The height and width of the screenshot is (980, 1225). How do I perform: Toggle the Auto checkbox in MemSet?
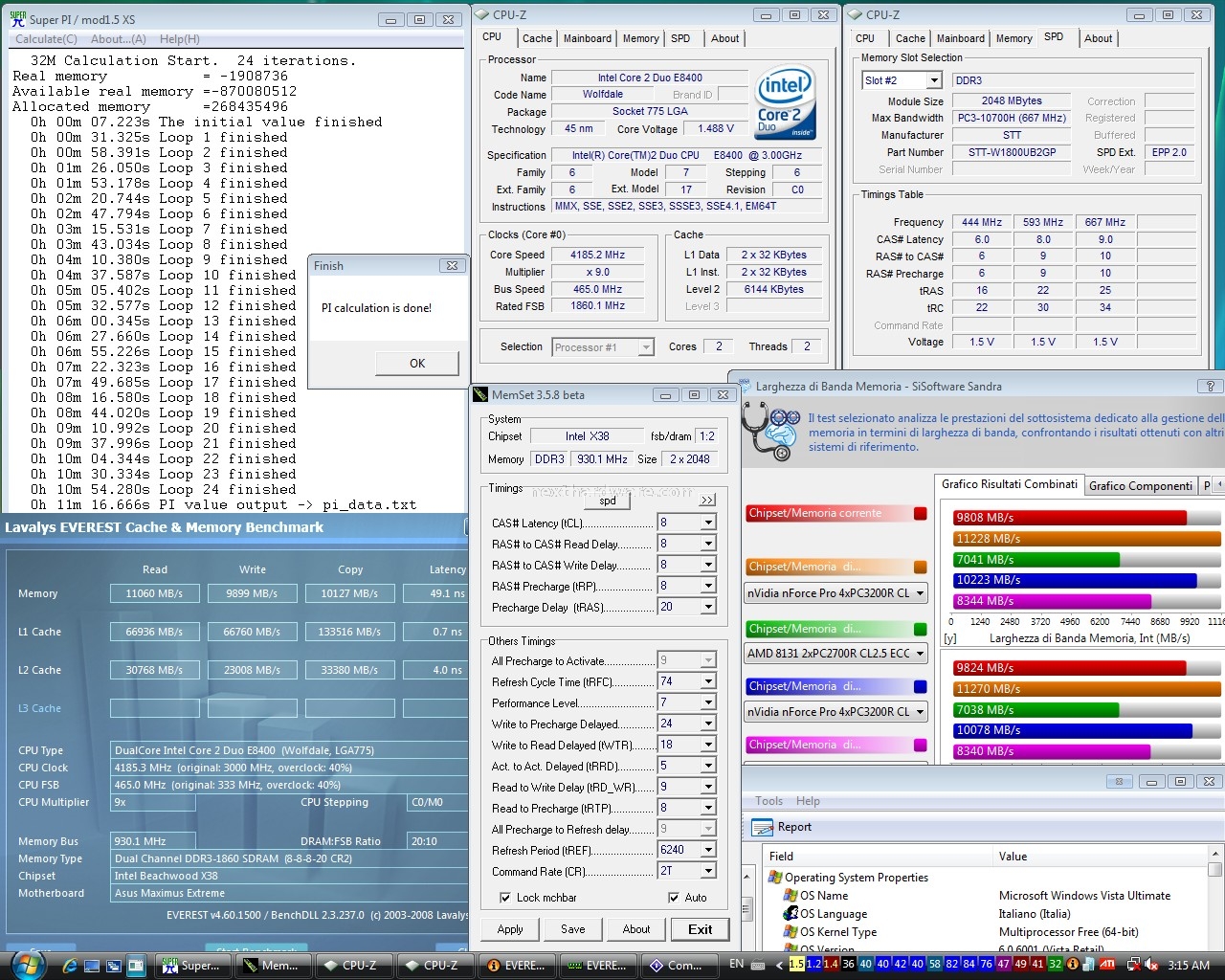click(674, 898)
